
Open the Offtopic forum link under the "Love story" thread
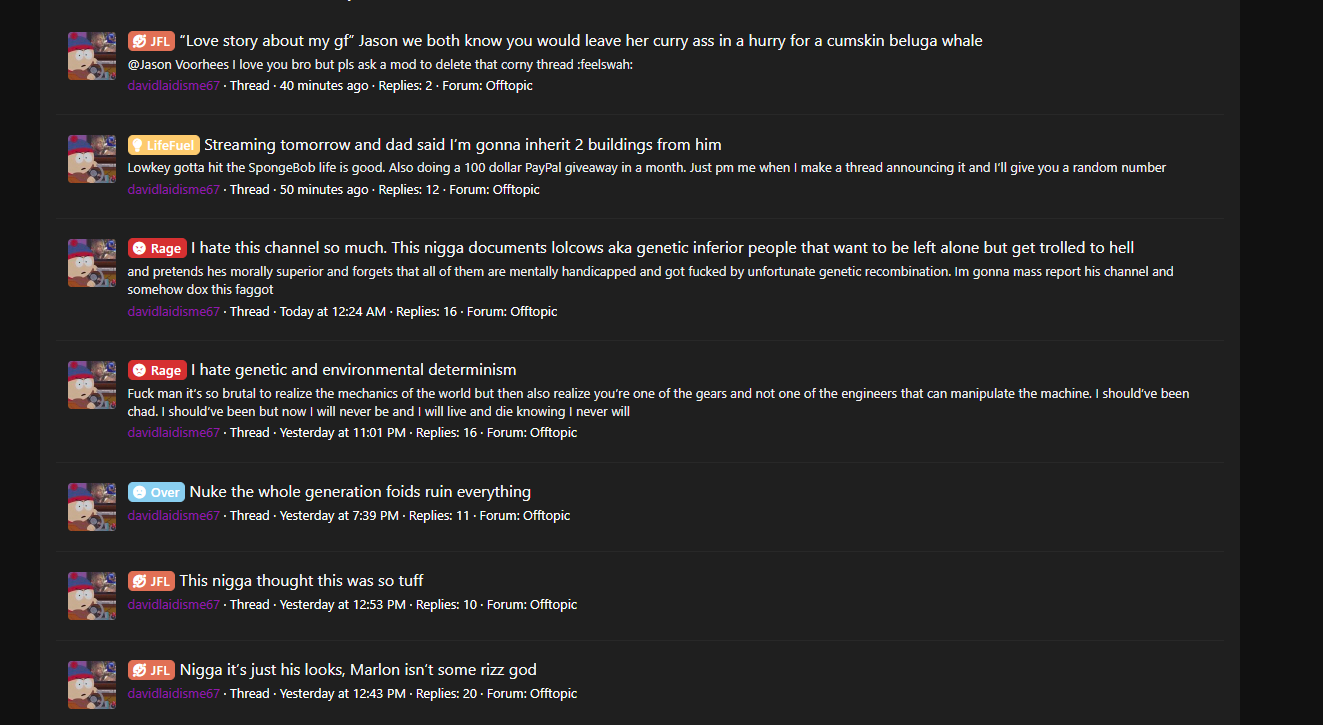(x=509, y=86)
